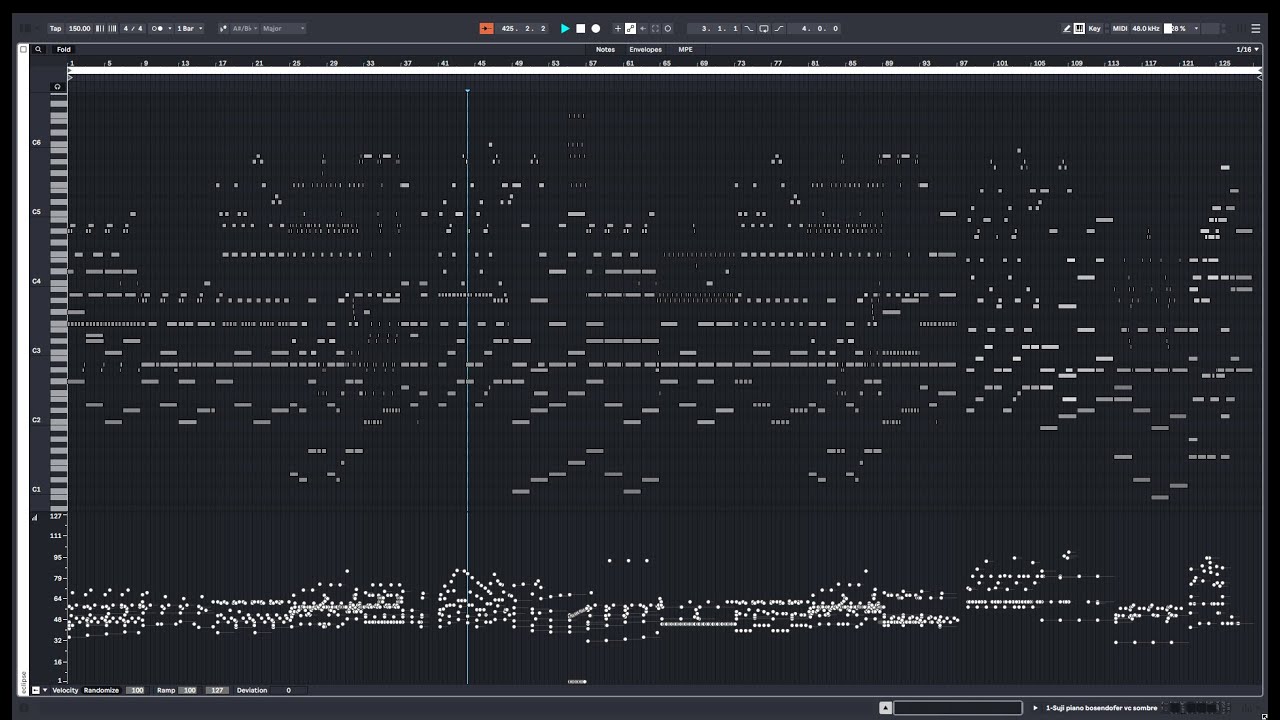Viewport: 1280px width, 720px height.
Task: Click the Deviation value field
Action: [x=288, y=690]
